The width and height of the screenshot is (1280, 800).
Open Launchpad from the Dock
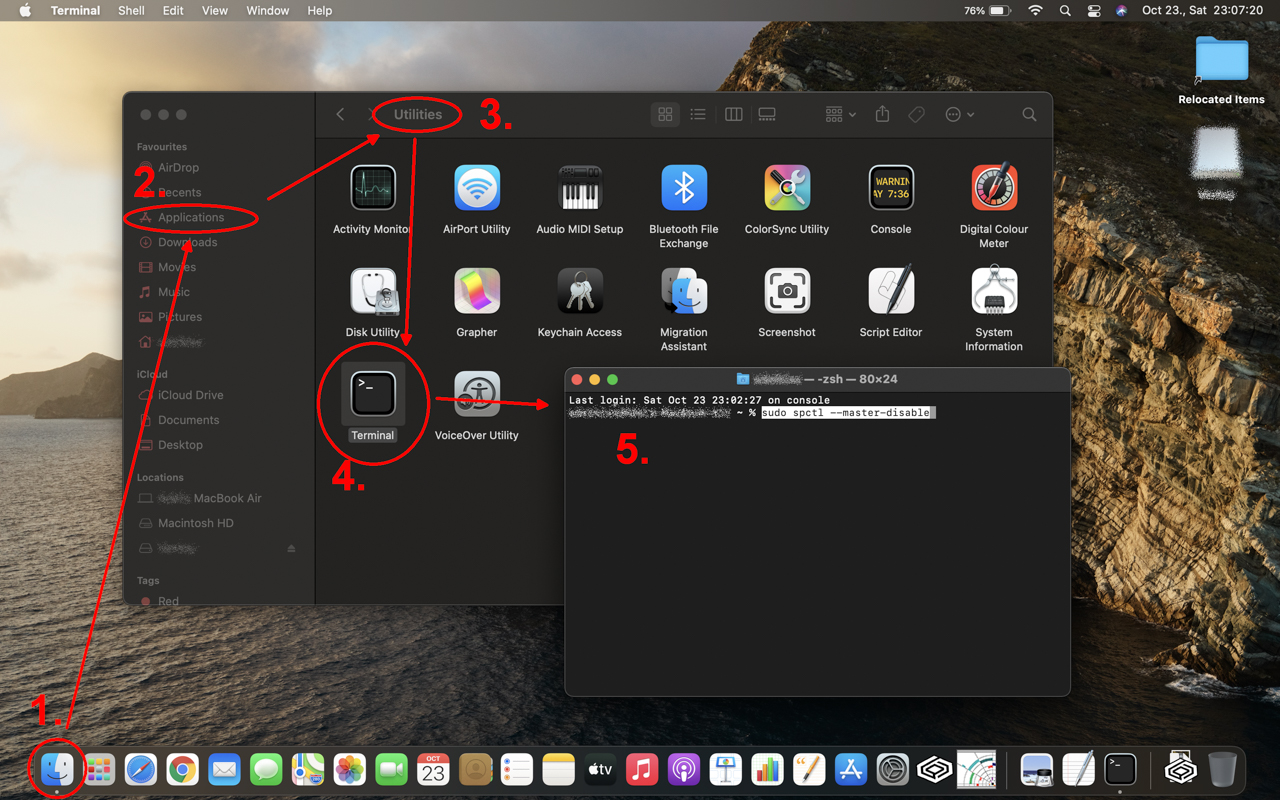[99, 769]
